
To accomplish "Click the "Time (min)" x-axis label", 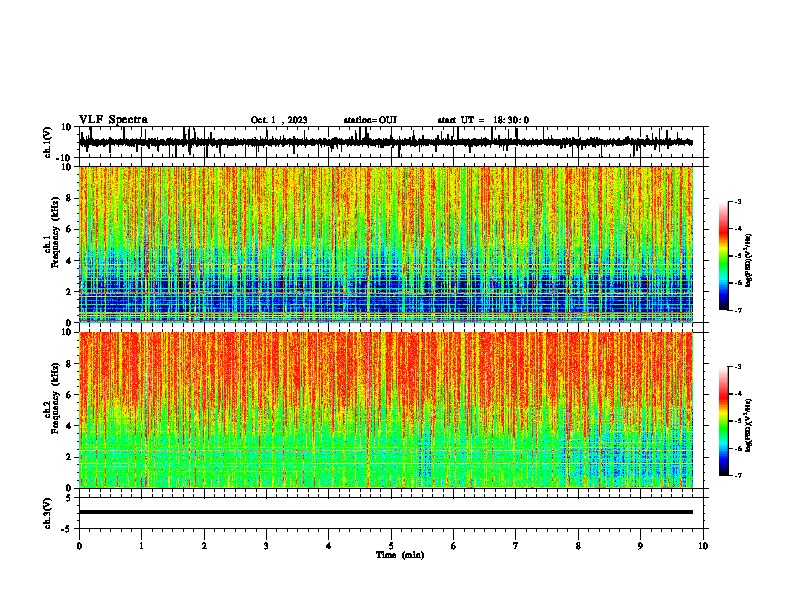I will [x=400, y=554].
